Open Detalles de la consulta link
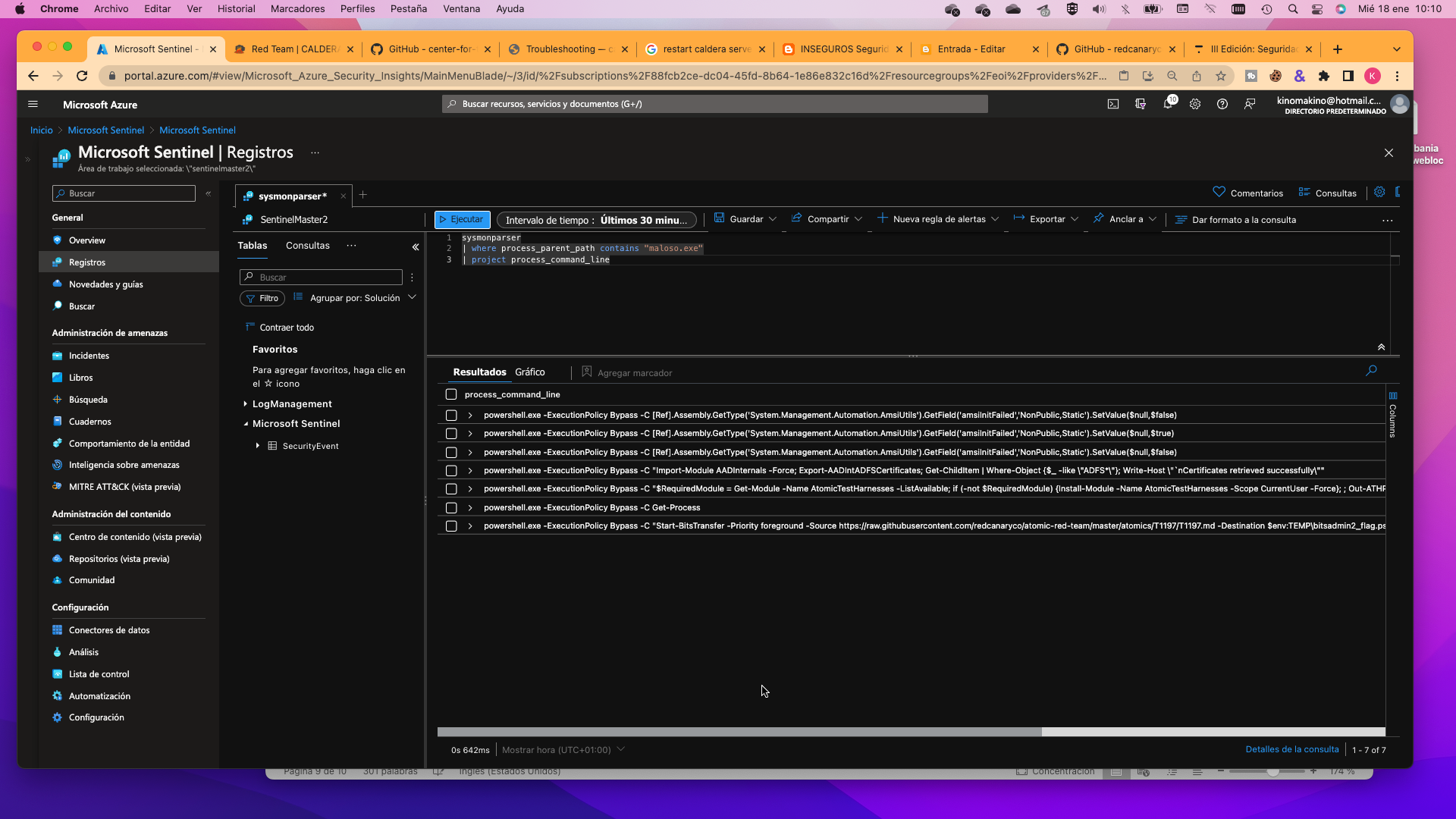This screenshot has width=1456, height=819. tap(1291, 749)
